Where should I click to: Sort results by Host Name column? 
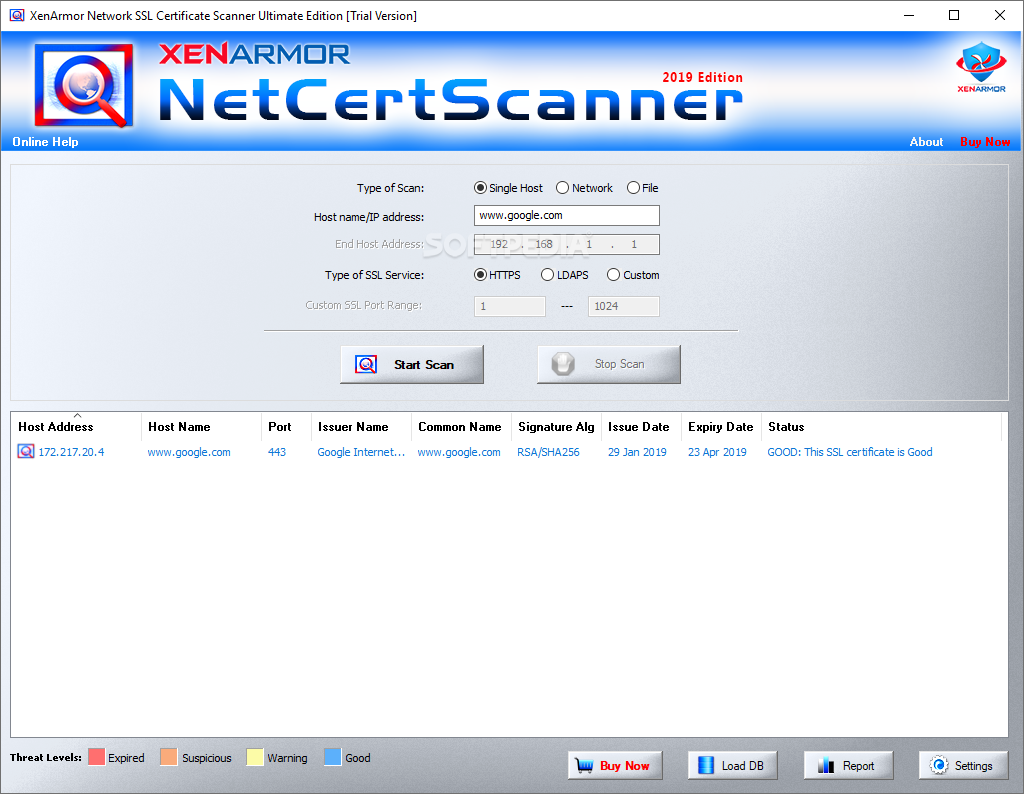tap(201, 426)
